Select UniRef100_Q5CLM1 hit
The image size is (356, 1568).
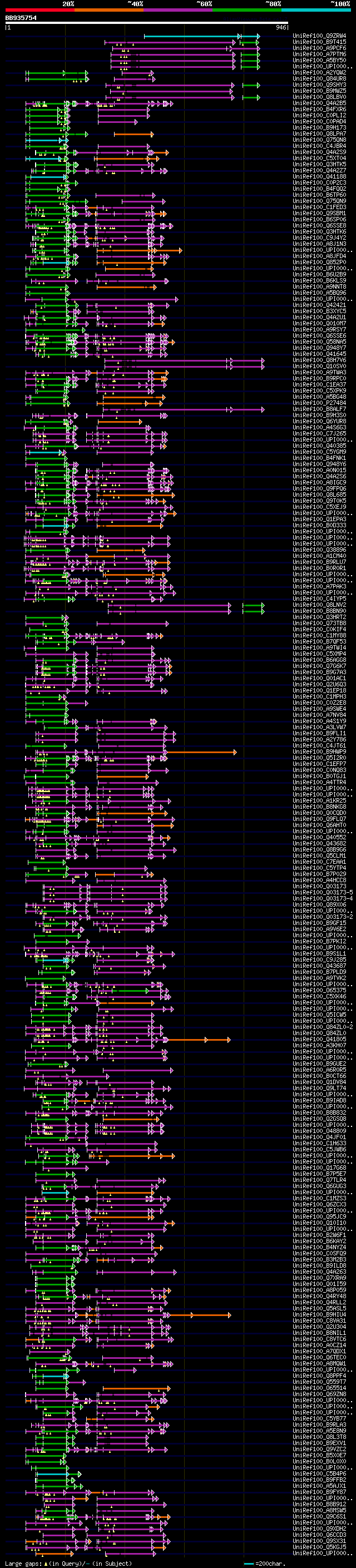coord(319,856)
